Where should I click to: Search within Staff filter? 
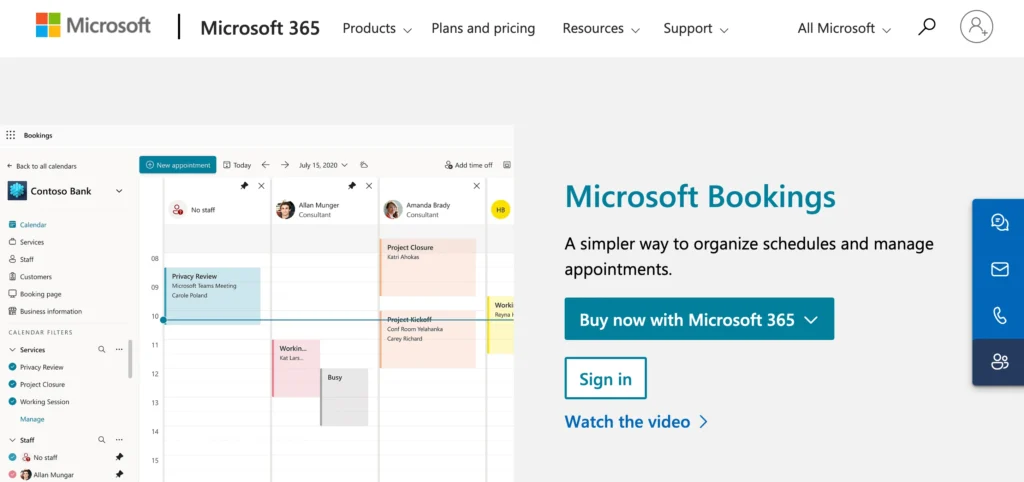pos(101,440)
